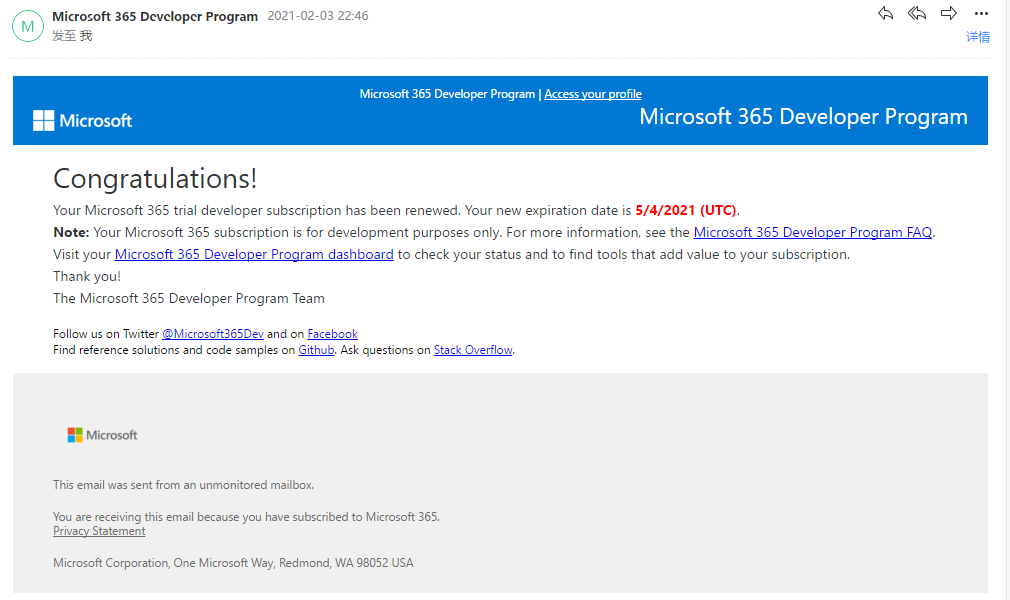
Task: Click the sender name 'Microsoft 365 Developer Program'
Action: (x=155, y=16)
